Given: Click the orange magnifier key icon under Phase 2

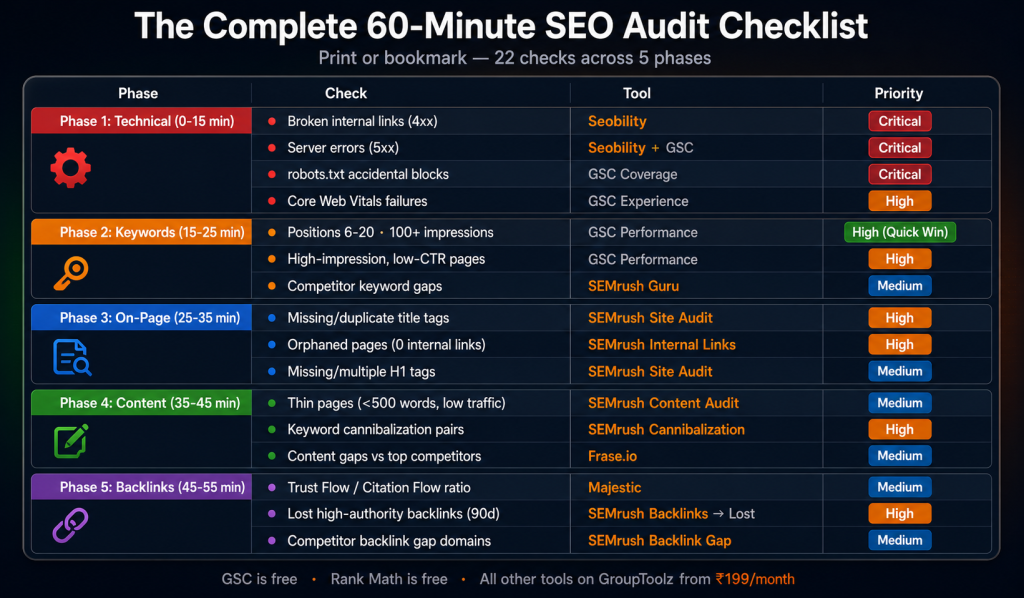Looking at the screenshot, I should 71,273.
